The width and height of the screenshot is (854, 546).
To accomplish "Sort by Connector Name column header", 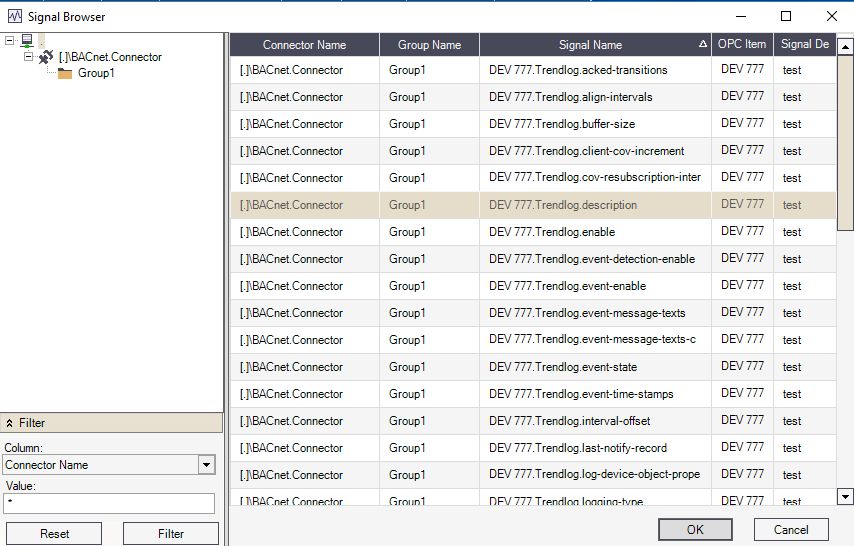I will (x=304, y=45).
